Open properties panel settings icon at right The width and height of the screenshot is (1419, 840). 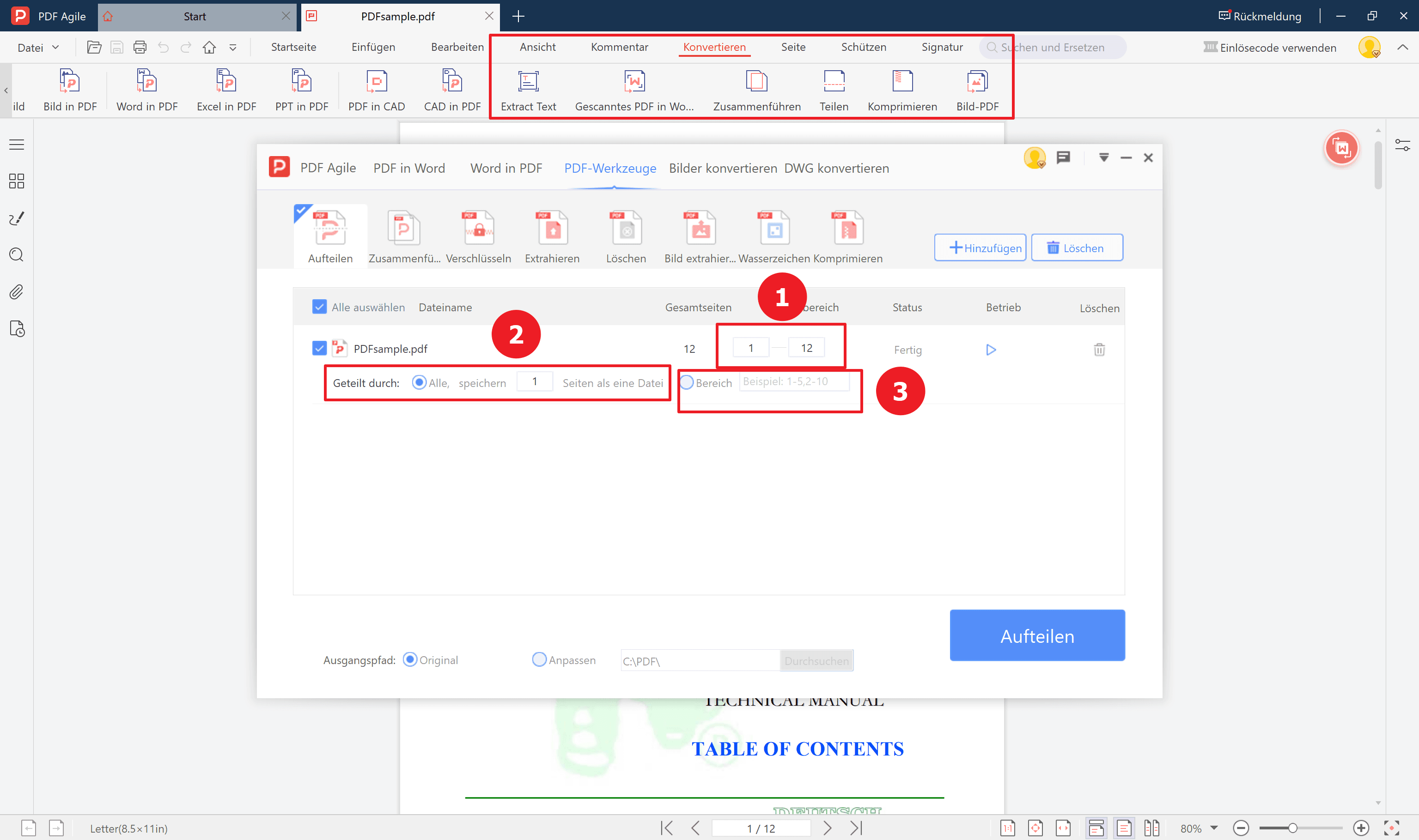[x=1402, y=145]
